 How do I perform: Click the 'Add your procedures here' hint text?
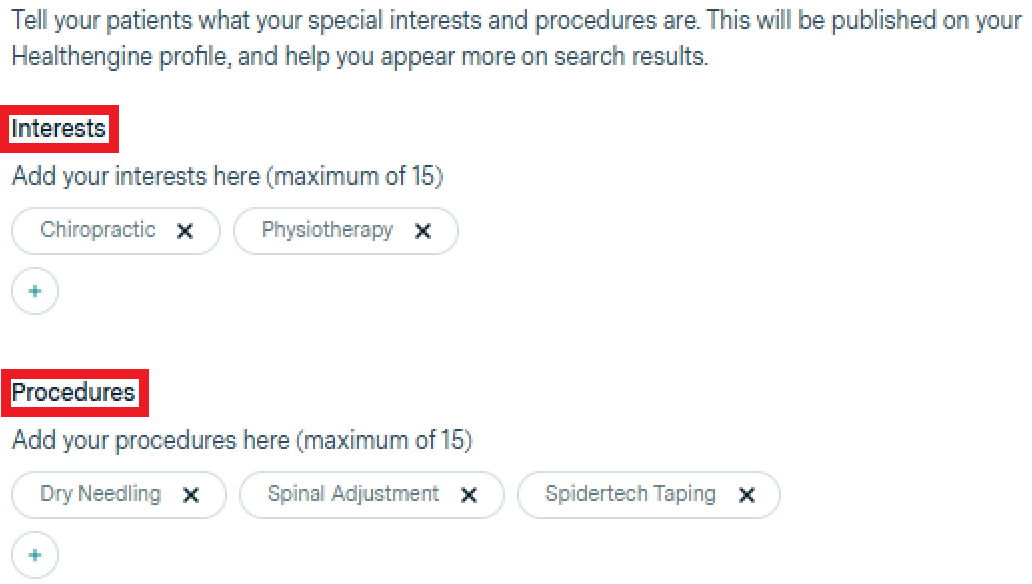[x=150, y=440]
